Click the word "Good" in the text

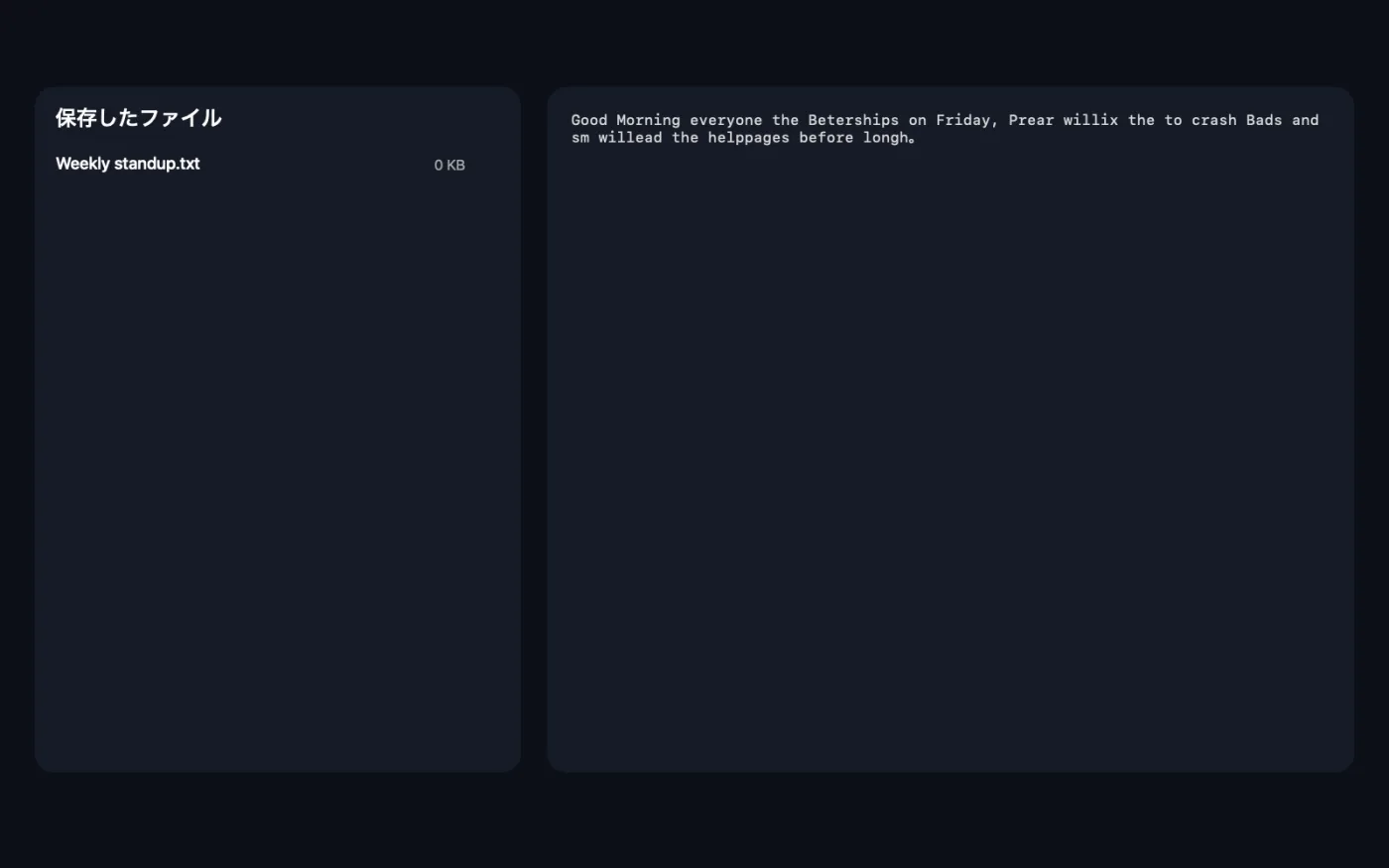(589, 120)
